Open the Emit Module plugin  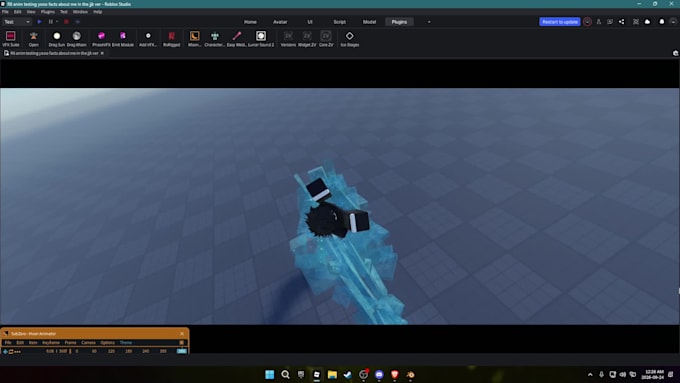(x=123, y=38)
